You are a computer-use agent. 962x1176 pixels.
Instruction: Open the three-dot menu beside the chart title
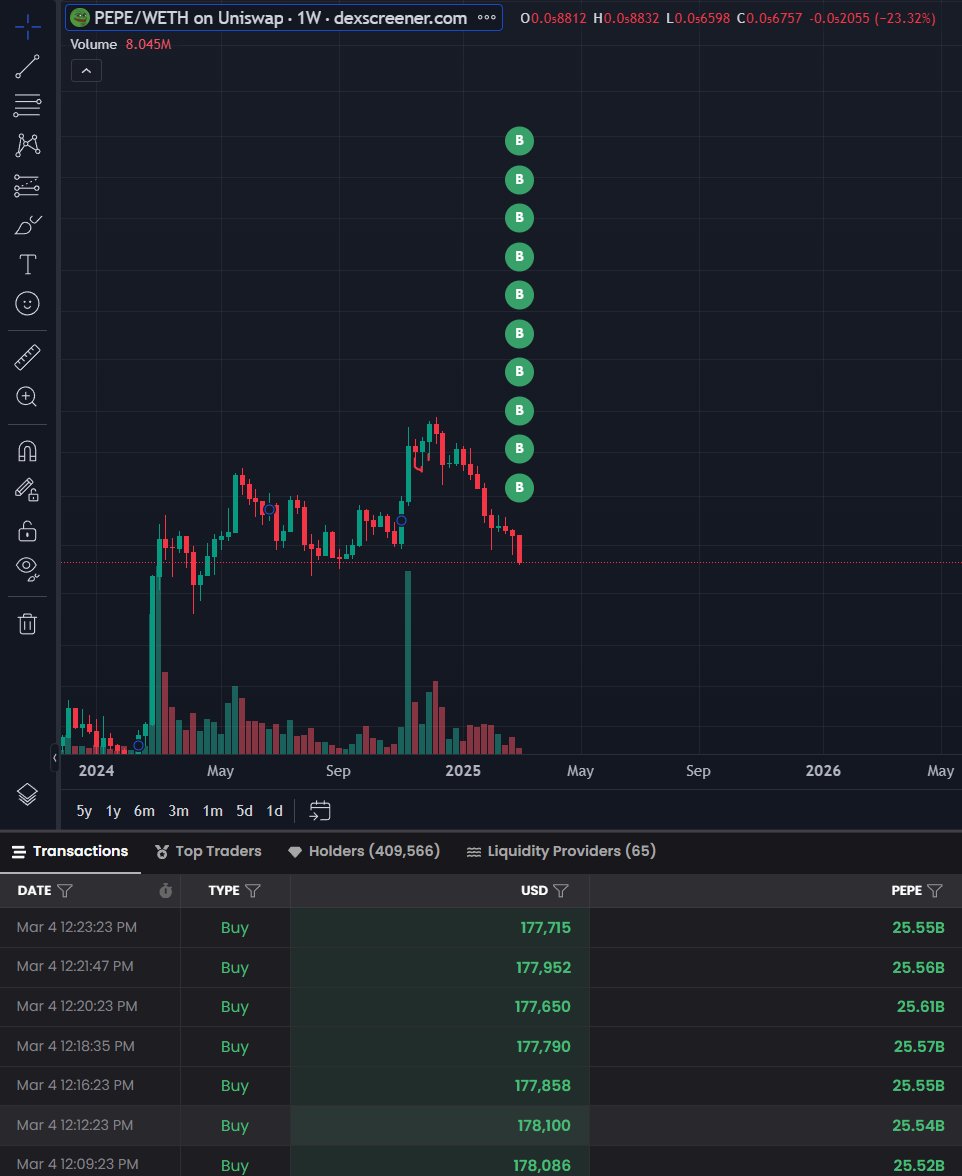pyautogui.click(x=487, y=18)
